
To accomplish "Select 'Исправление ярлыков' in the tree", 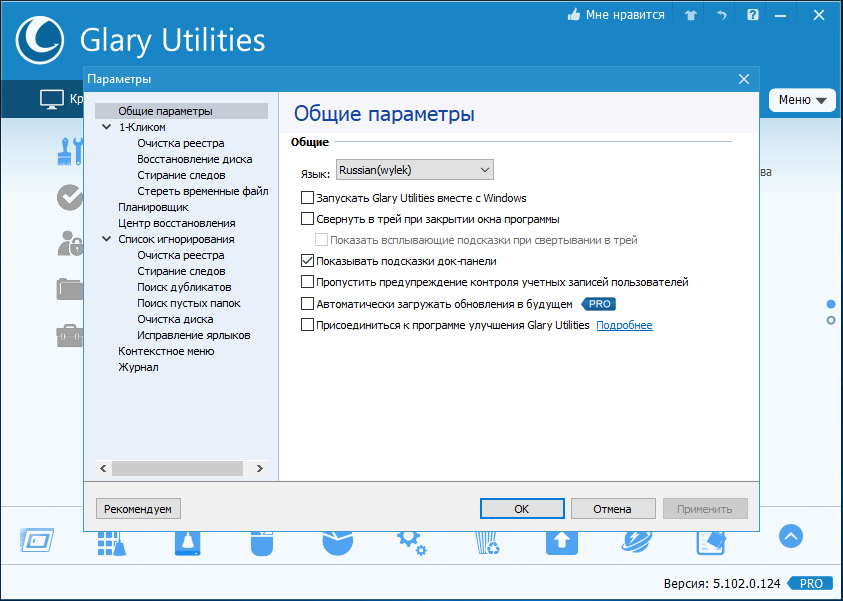I will (194, 335).
